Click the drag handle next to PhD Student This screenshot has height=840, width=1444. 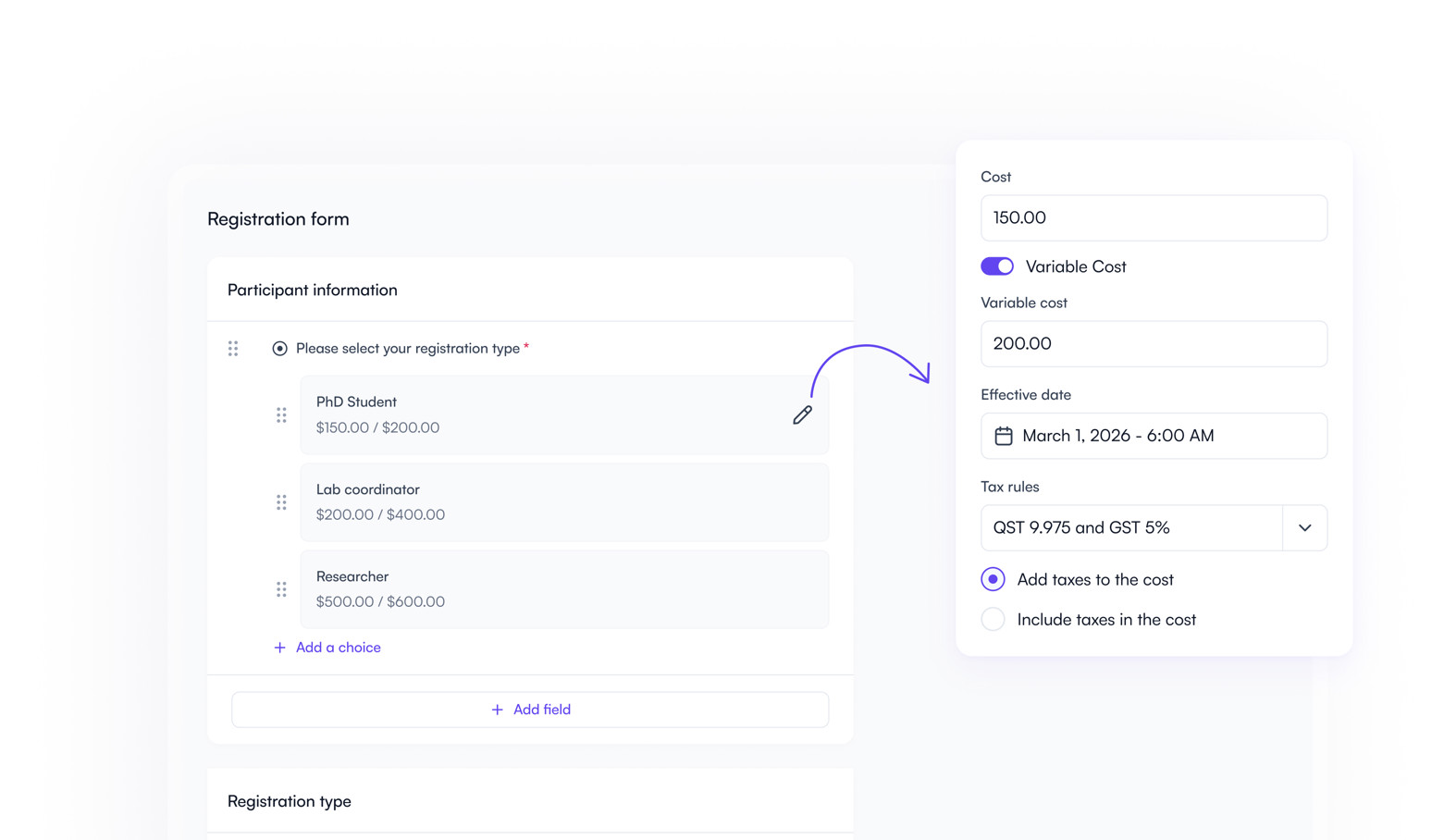[x=281, y=415]
